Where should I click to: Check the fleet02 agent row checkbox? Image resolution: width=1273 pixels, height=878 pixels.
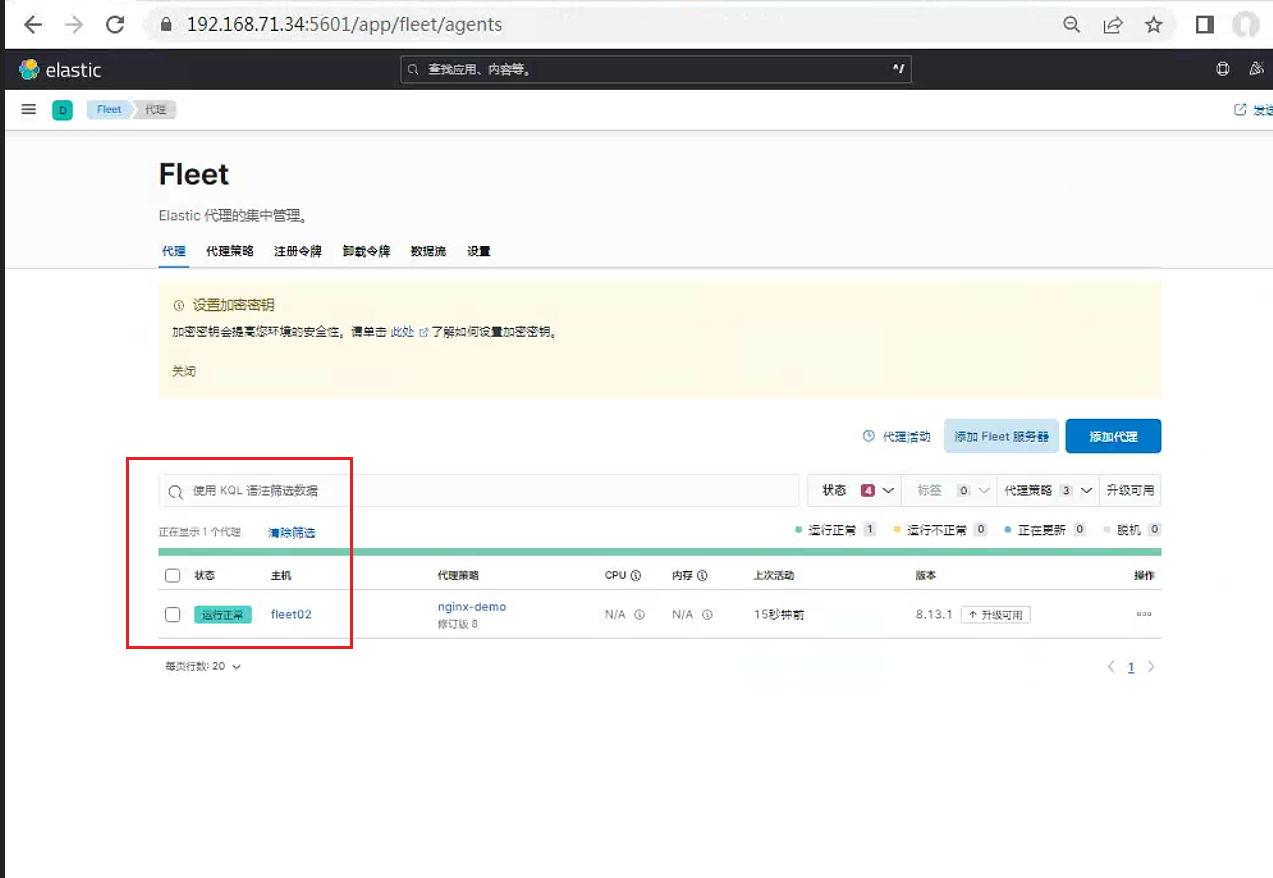pyautogui.click(x=173, y=614)
